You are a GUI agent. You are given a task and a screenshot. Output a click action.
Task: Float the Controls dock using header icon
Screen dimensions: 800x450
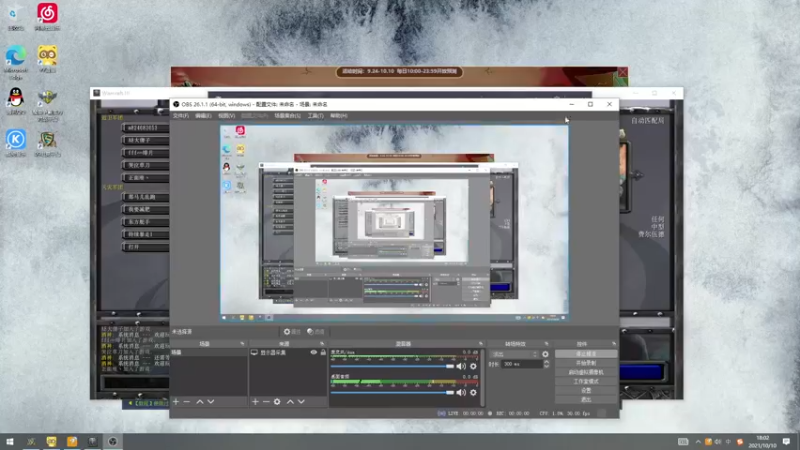pyautogui.click(x=614, y=344)
